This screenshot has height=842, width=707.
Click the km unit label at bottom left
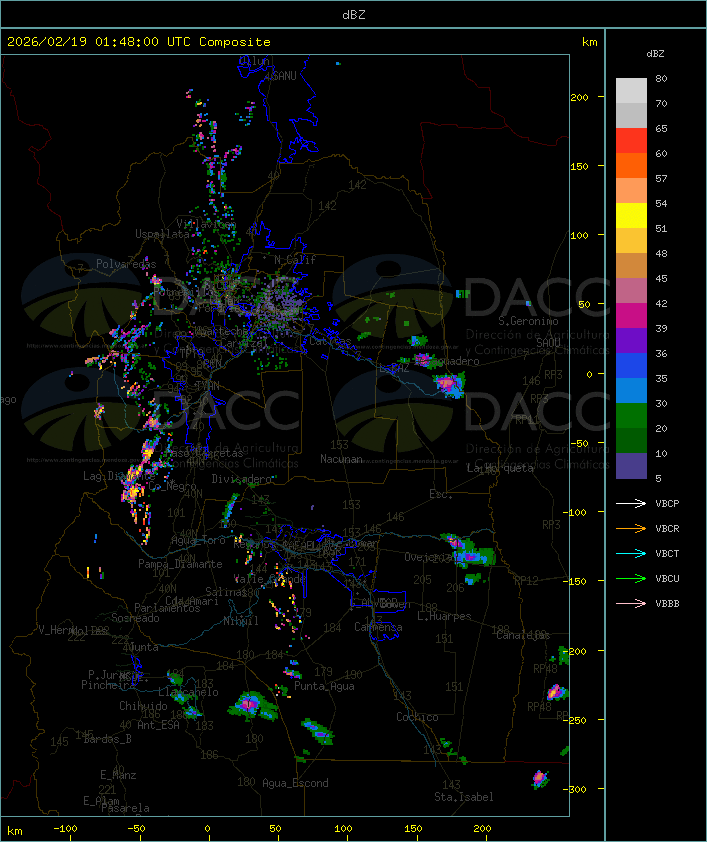14,831
